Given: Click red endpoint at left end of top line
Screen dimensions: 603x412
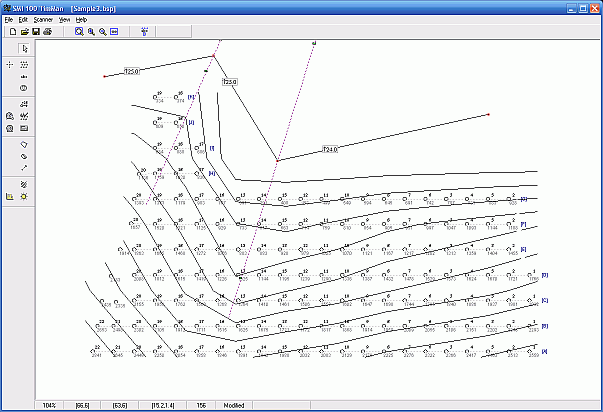Looking at the screenshot, I should (x=104, y=77).
